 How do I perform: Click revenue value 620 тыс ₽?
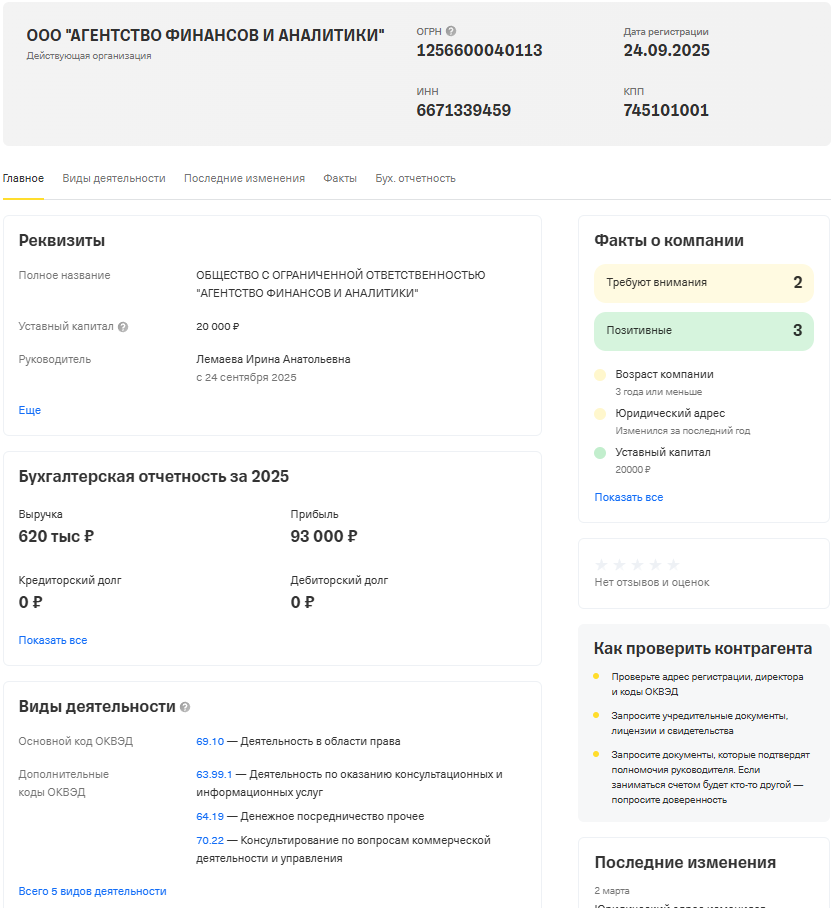click(56, 536)
